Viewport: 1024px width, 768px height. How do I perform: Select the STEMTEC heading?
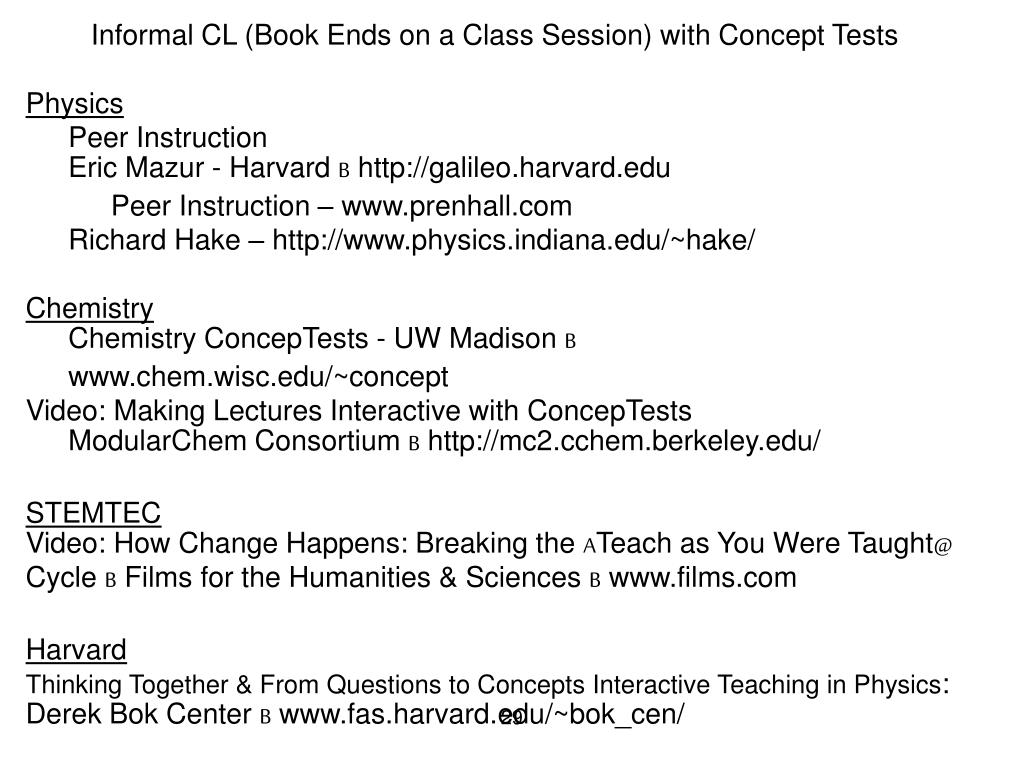click(x=93, y=513)
